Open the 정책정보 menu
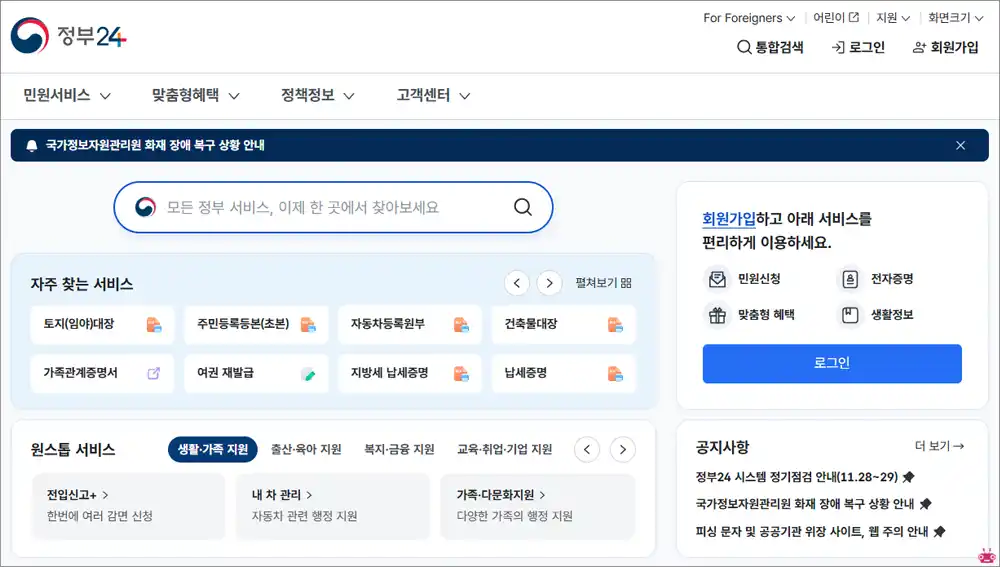Screen dimensions: 1000x567 tap(318, 96)
